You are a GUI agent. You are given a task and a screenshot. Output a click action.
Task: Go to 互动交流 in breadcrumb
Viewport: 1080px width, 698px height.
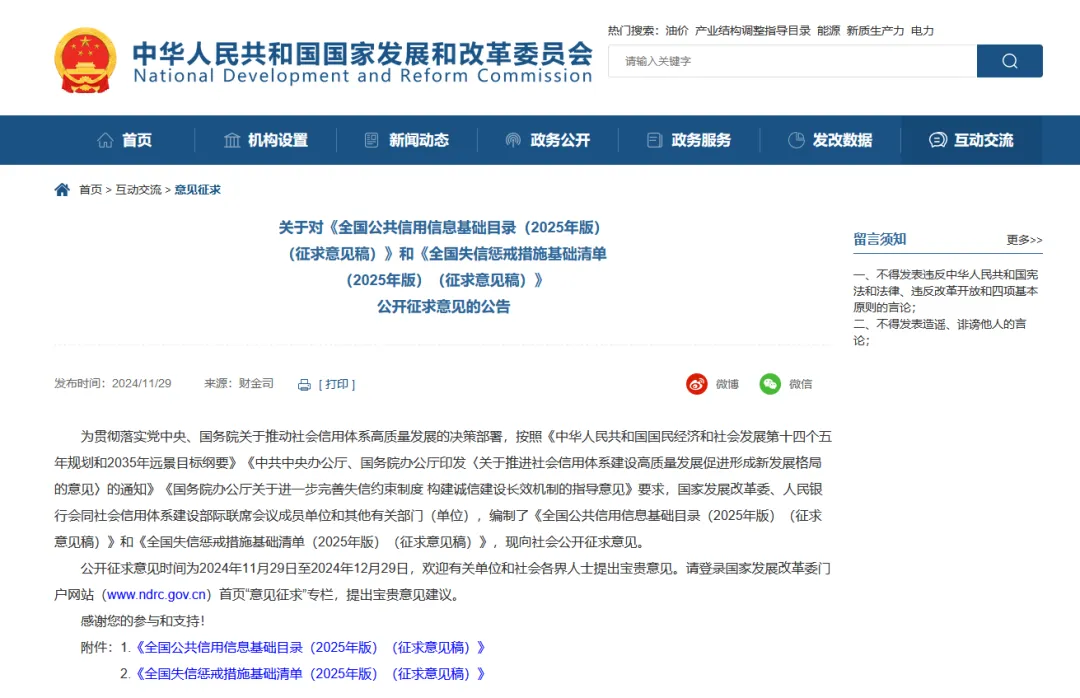(x=138, y=189)
